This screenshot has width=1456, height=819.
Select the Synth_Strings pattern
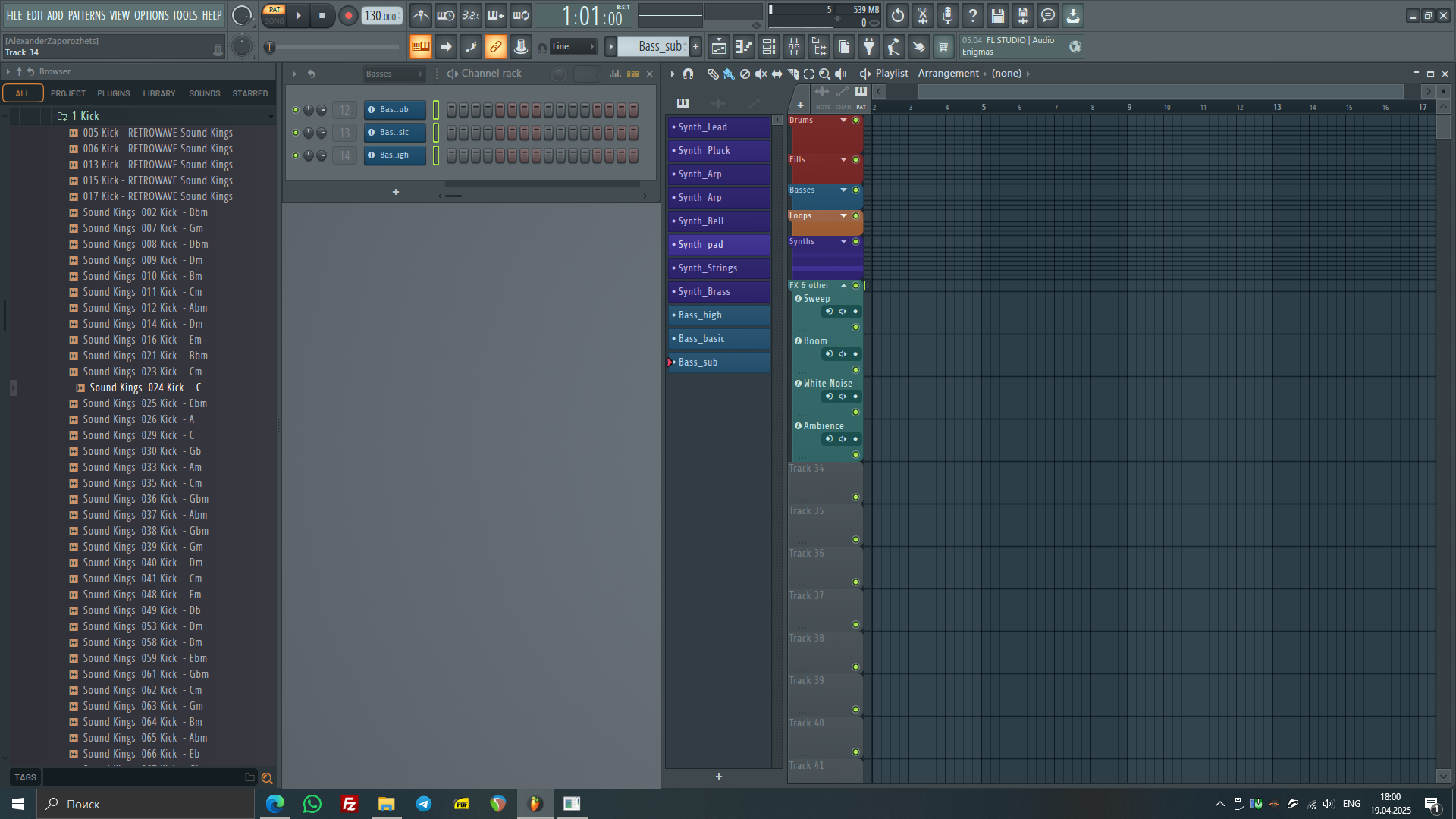[x=719, y=268]
